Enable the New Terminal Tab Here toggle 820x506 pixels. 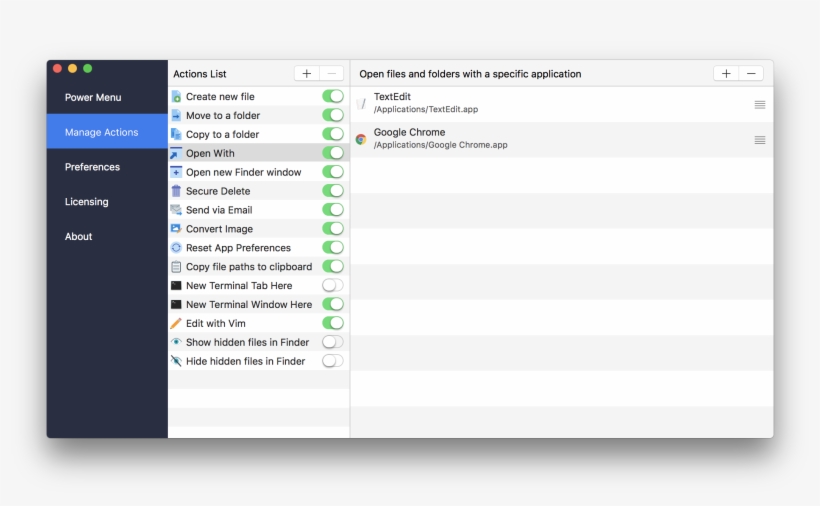coord(333,285)
